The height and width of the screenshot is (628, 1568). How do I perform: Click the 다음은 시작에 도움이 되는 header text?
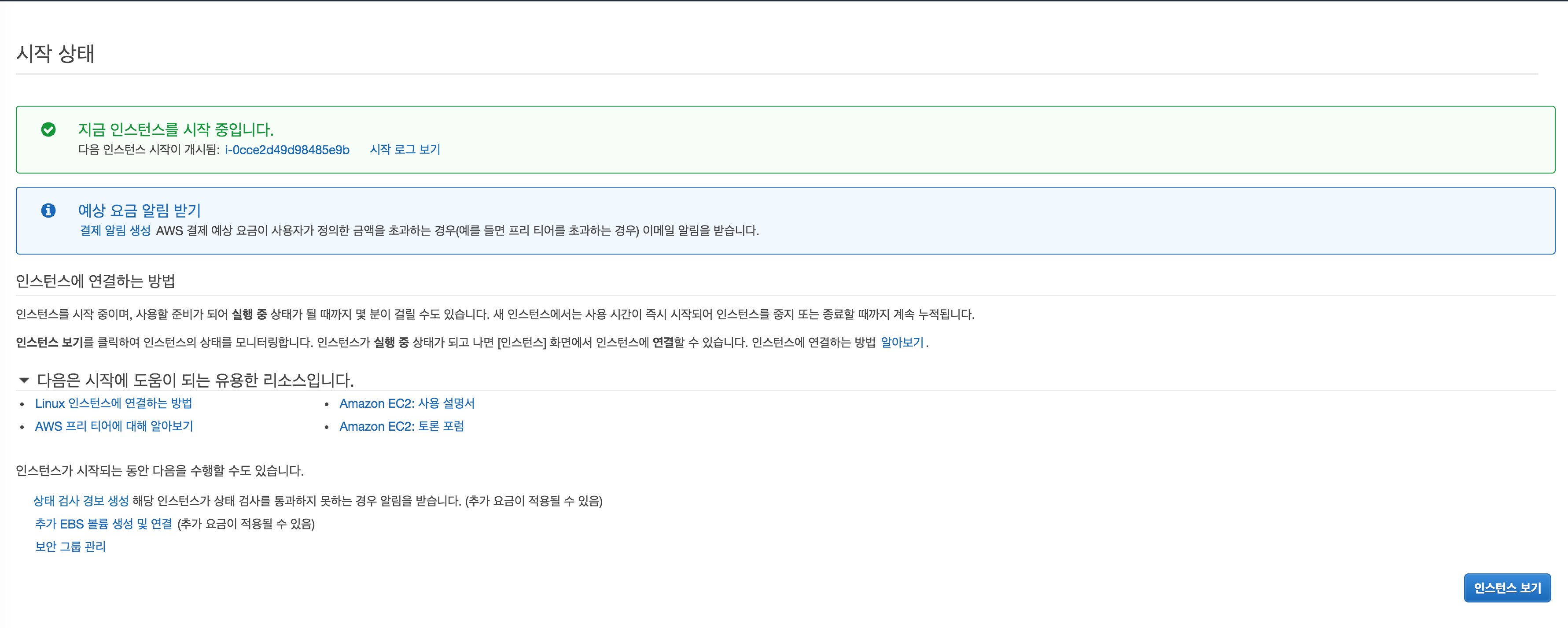[x=195, y=380]
